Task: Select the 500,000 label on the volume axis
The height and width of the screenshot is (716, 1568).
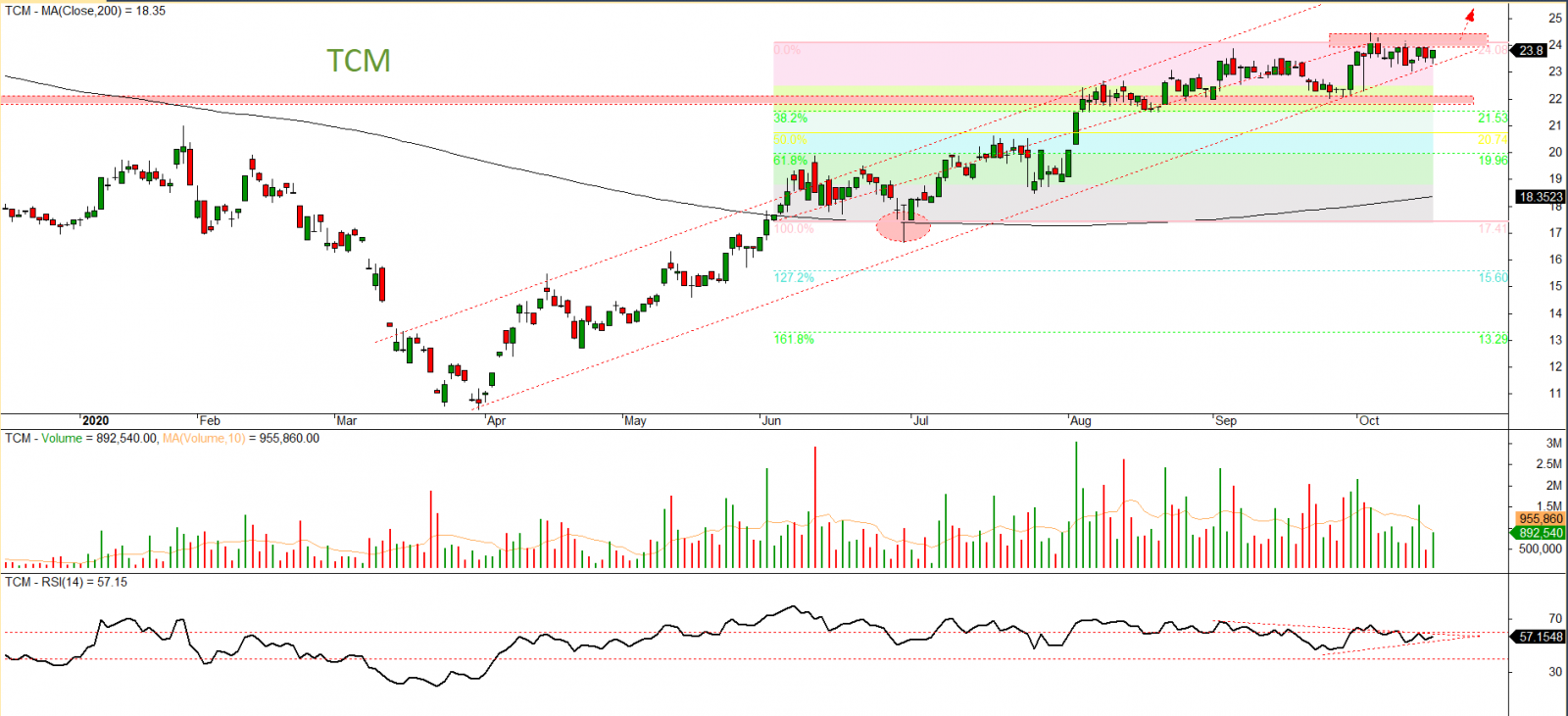Action: coord(1540,549)
